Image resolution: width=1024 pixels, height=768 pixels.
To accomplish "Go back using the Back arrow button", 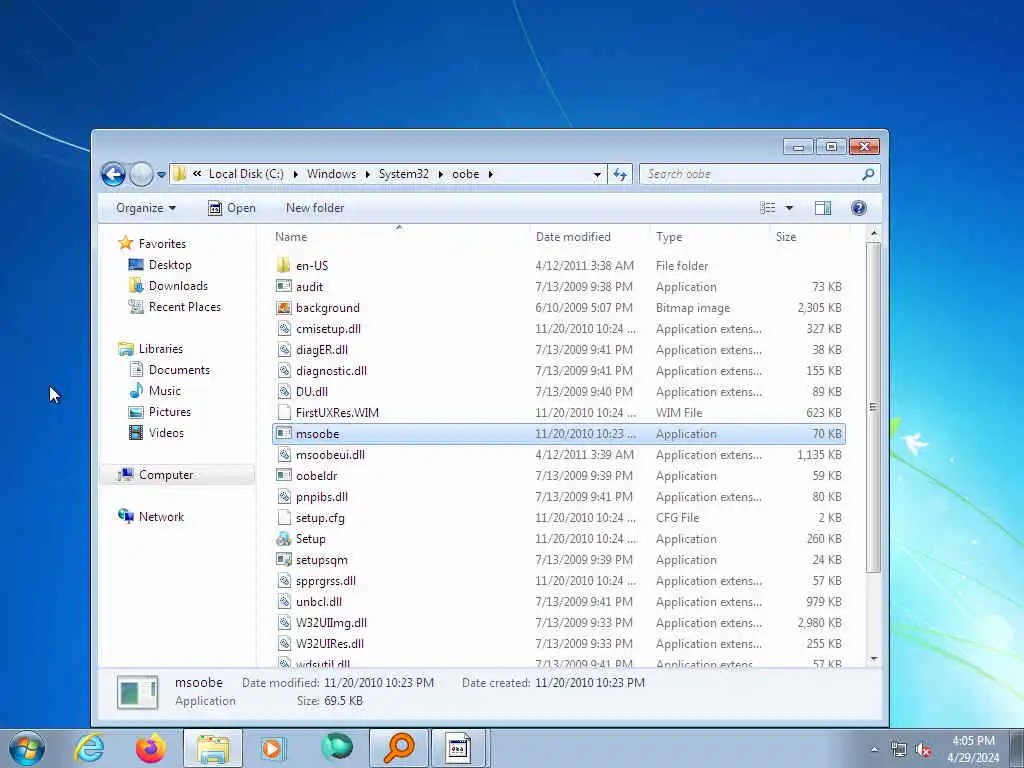I will tap(114, 174).
